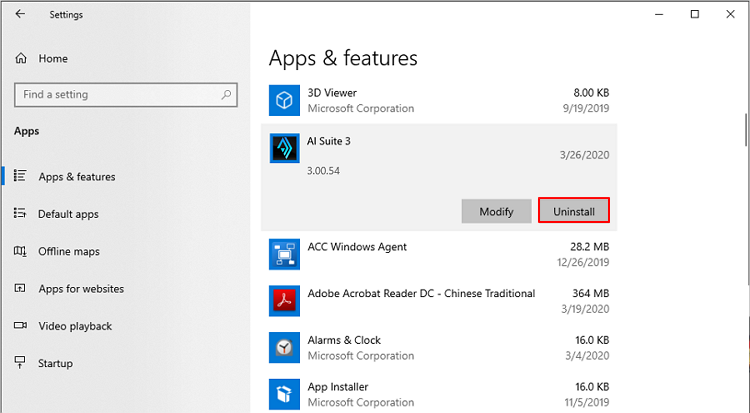
Task: Minimize the Settings window
Action: coord(659,14)
